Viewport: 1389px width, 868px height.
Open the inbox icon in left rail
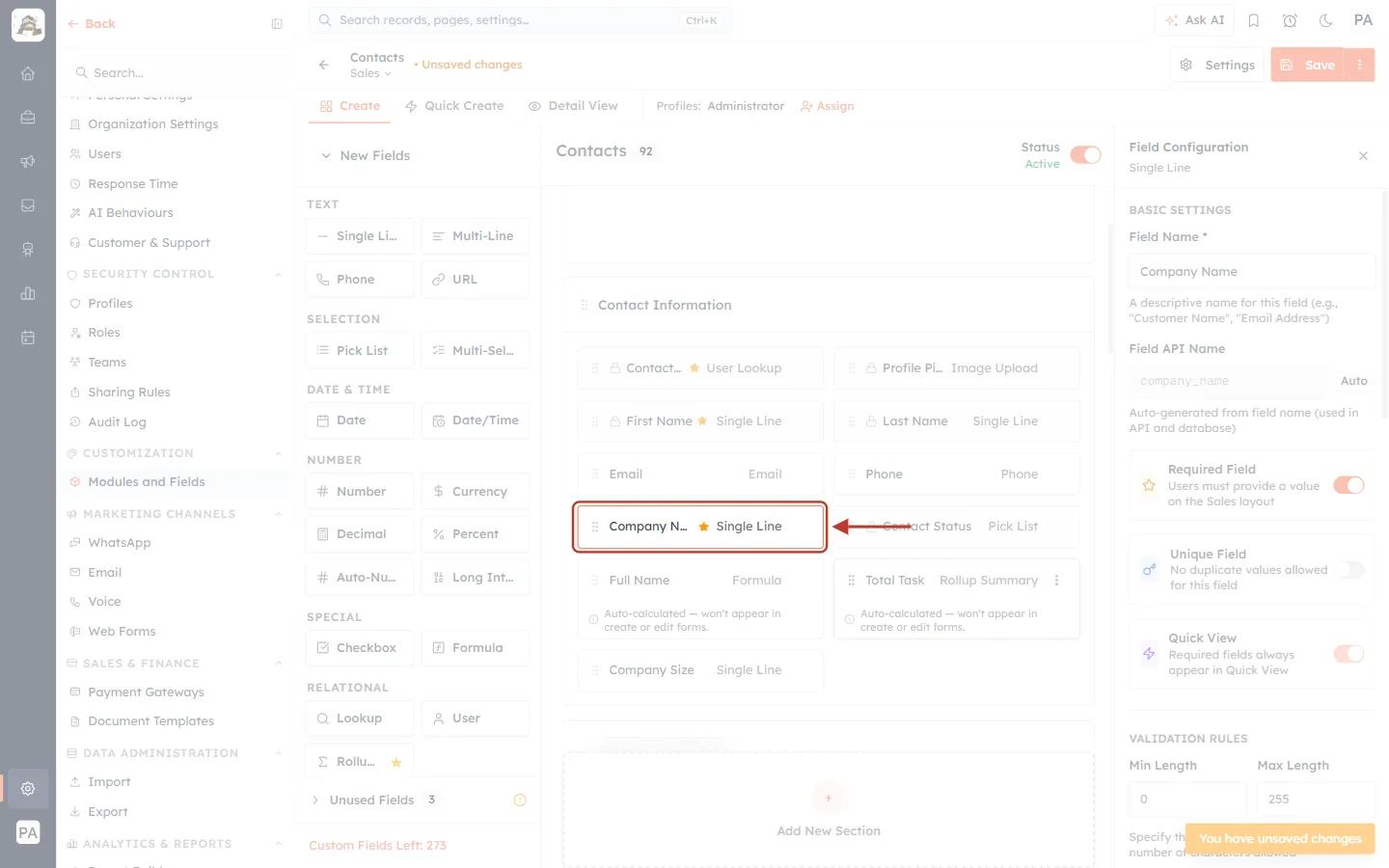pyautogui.click(x=28, y=205)
